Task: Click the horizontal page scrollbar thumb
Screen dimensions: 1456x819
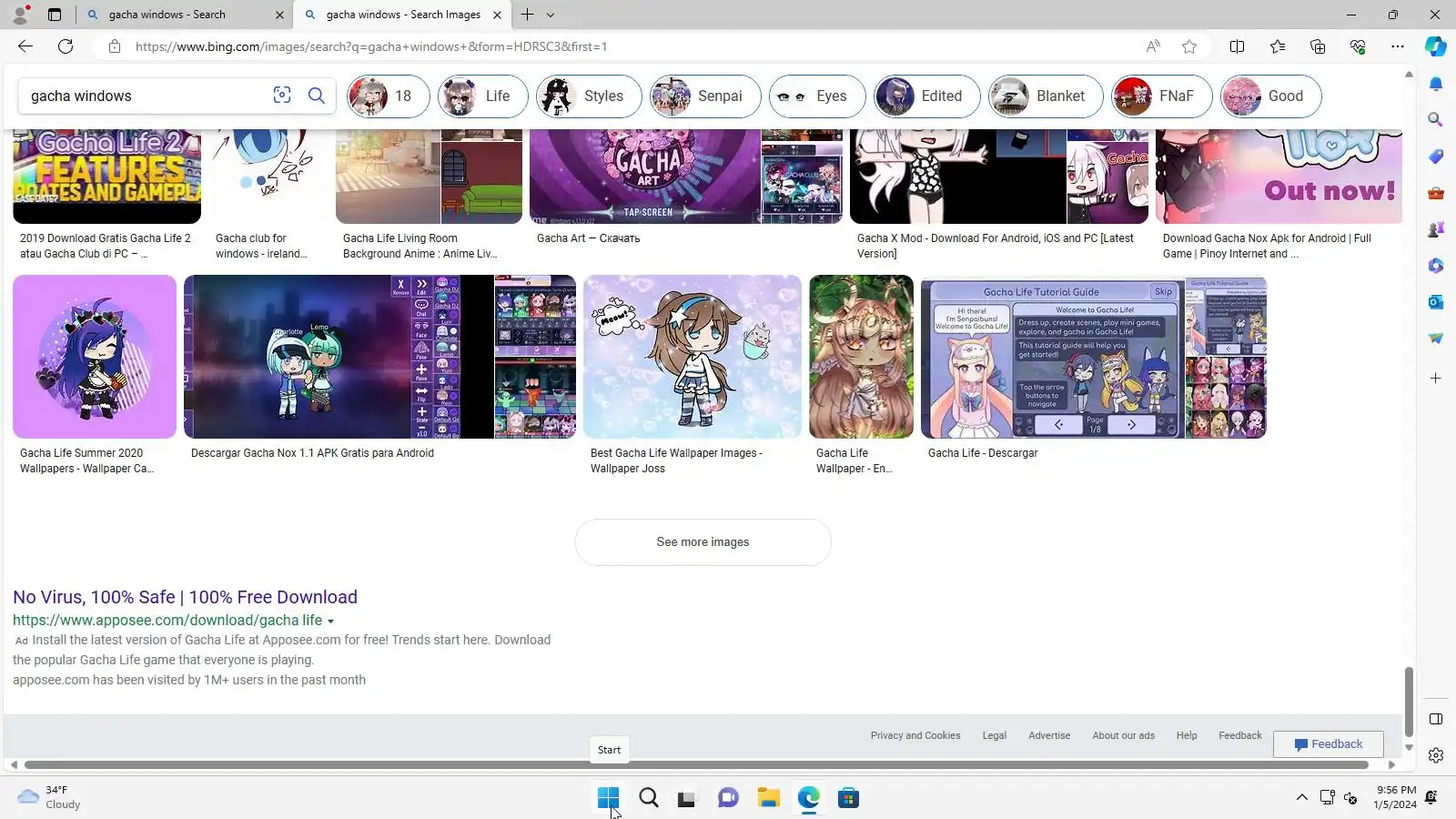Action: coord(696,765)
